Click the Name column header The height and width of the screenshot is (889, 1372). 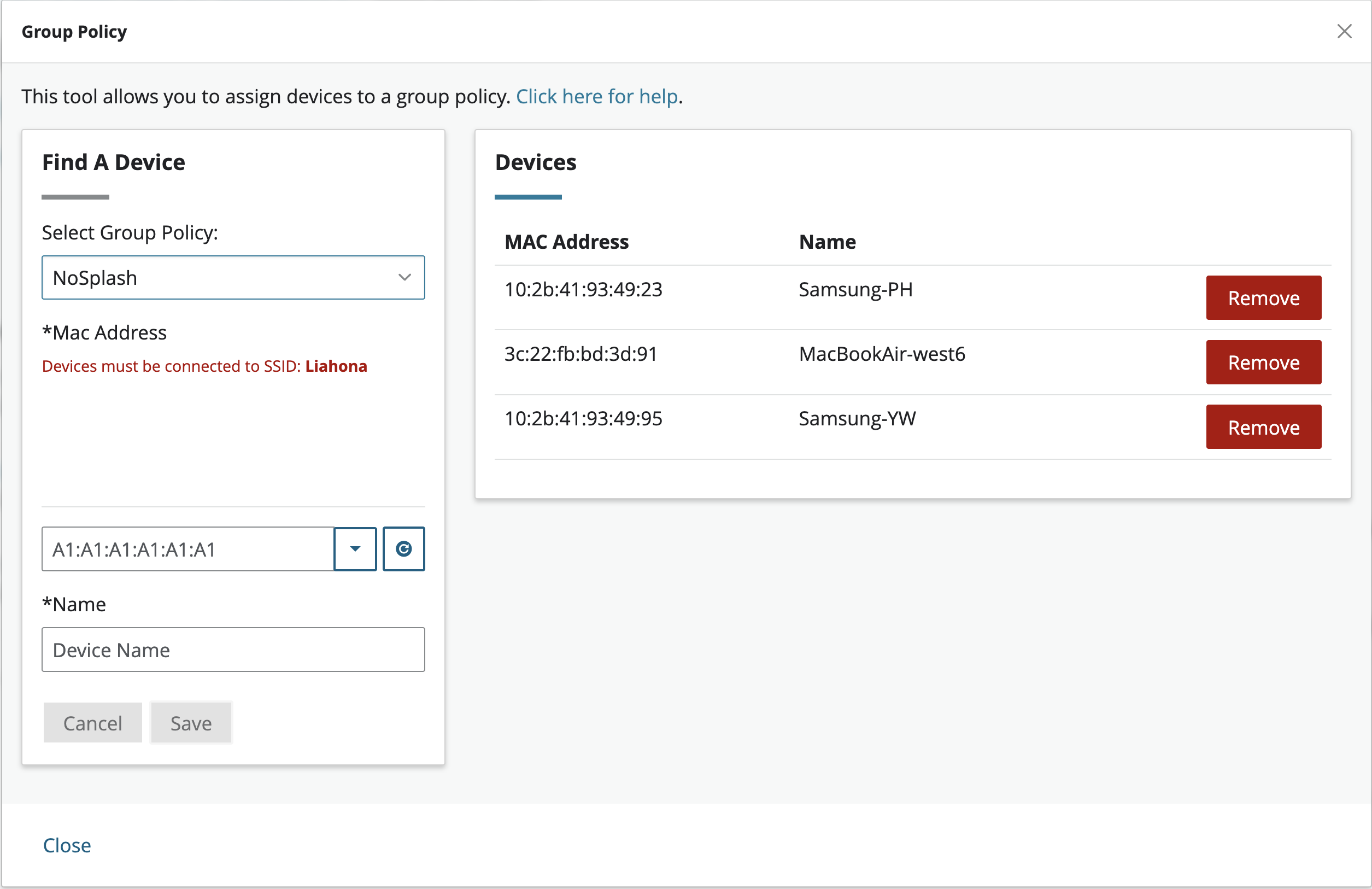826,242
